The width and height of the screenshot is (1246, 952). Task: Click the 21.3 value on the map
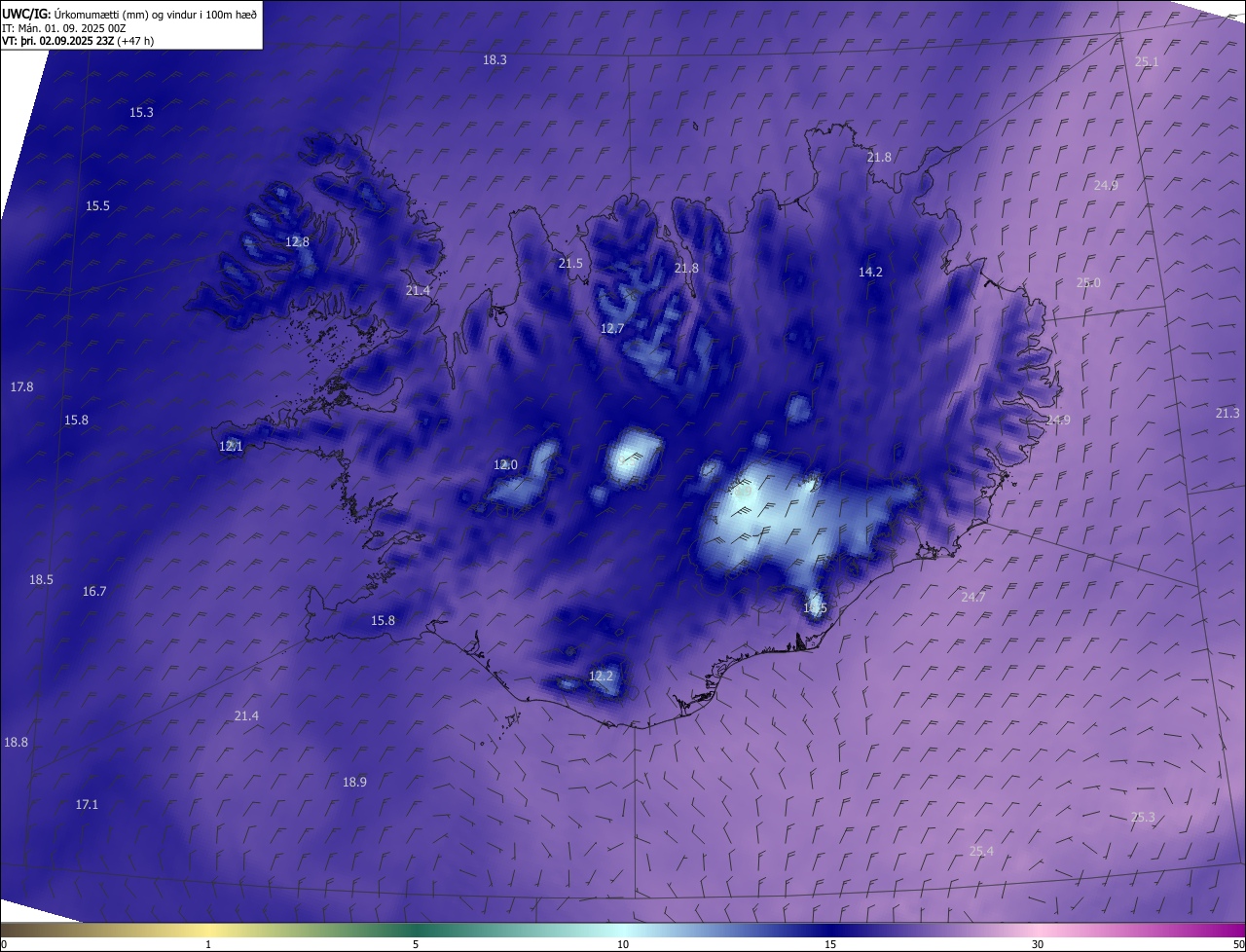click(x=1228, y=413)
